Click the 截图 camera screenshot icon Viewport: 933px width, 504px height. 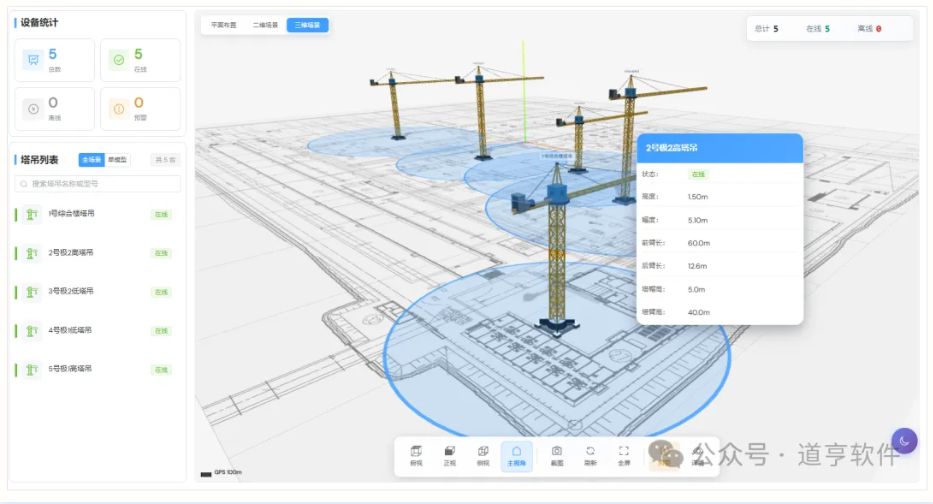[556, 451]
